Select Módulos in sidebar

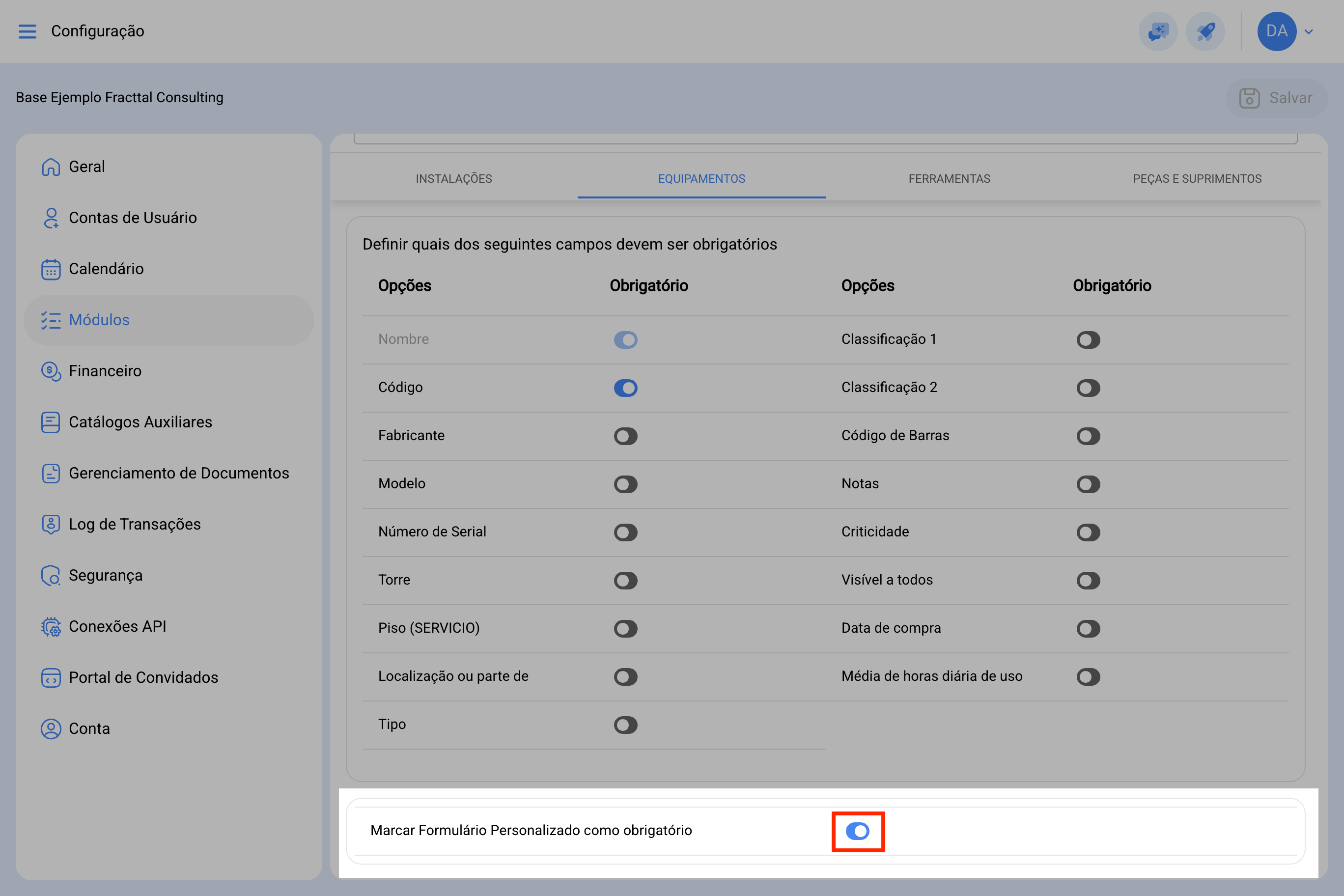(x=168, y=320)
